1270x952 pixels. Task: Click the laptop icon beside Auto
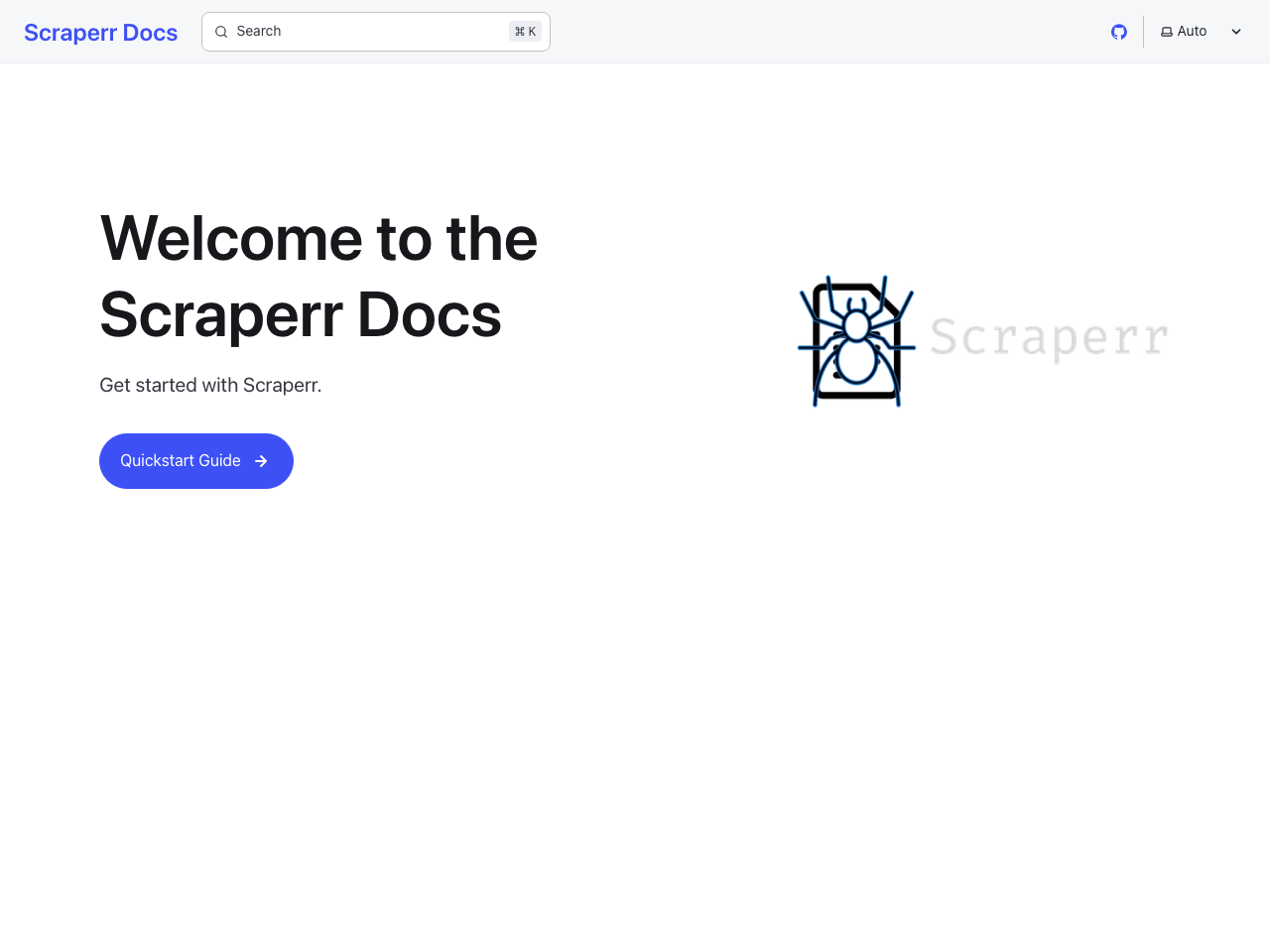(x=1168, y=31)
